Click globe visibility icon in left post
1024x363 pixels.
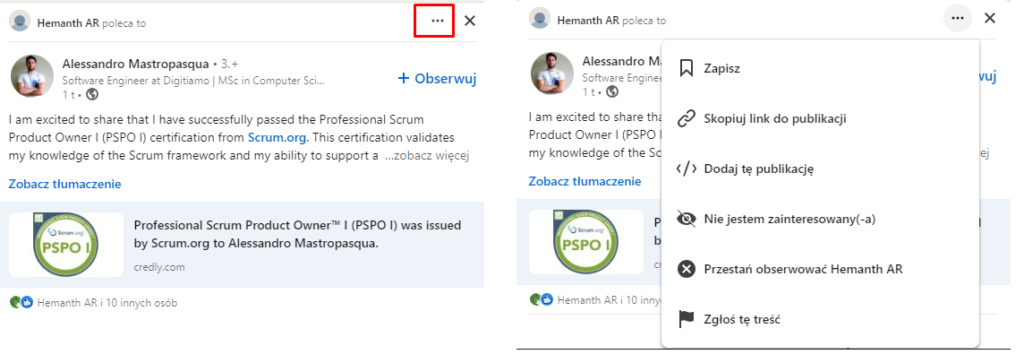[92, 95]
